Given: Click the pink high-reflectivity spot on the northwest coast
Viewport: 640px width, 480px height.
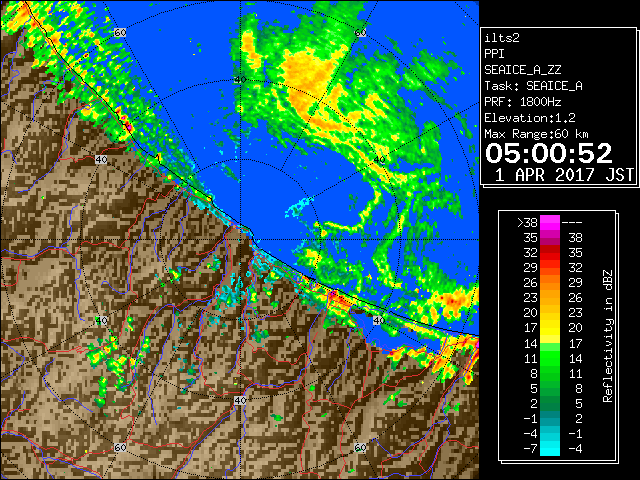Looking at the screenshot, I should 129,127.
